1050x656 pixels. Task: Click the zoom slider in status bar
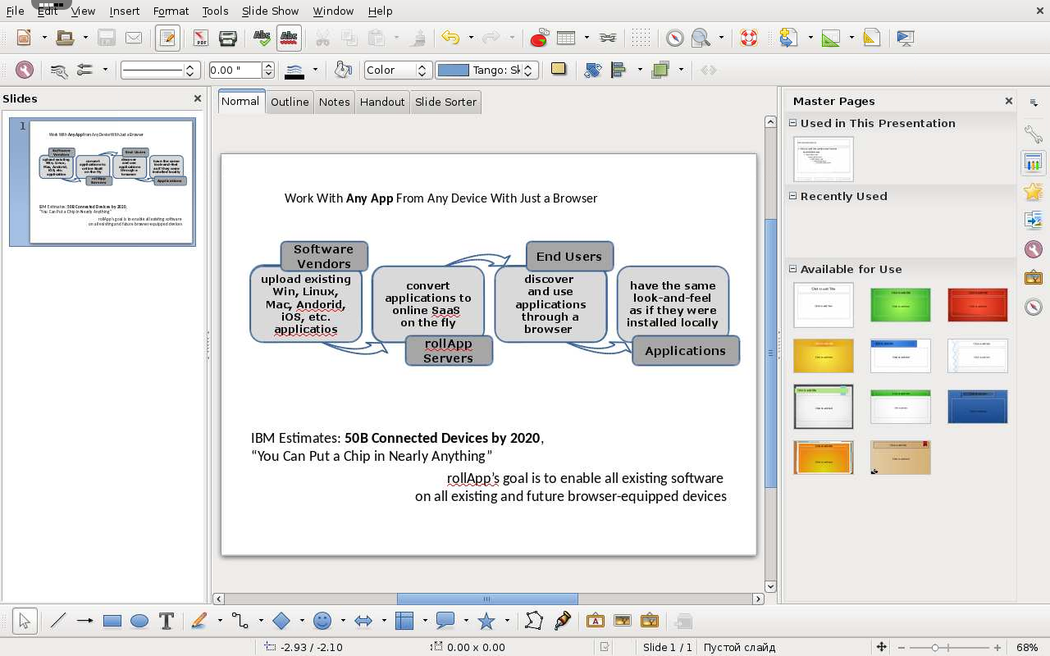point(934,648)
